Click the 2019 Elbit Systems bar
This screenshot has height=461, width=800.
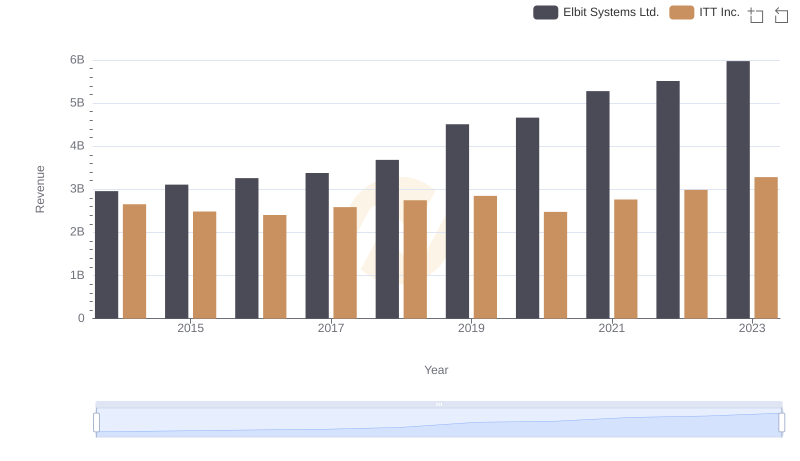457,221
